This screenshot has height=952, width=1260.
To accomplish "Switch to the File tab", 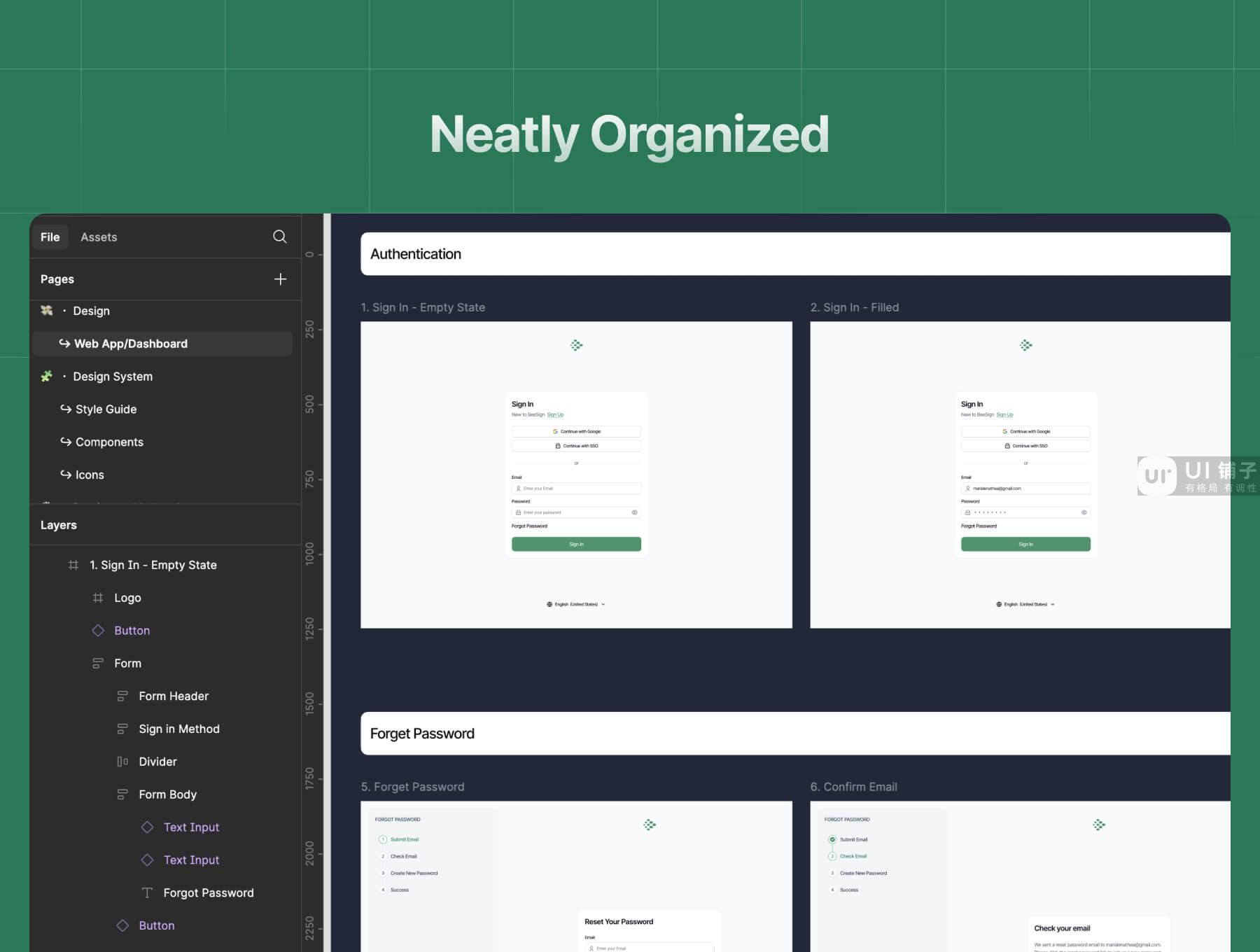I will point(50,237).
